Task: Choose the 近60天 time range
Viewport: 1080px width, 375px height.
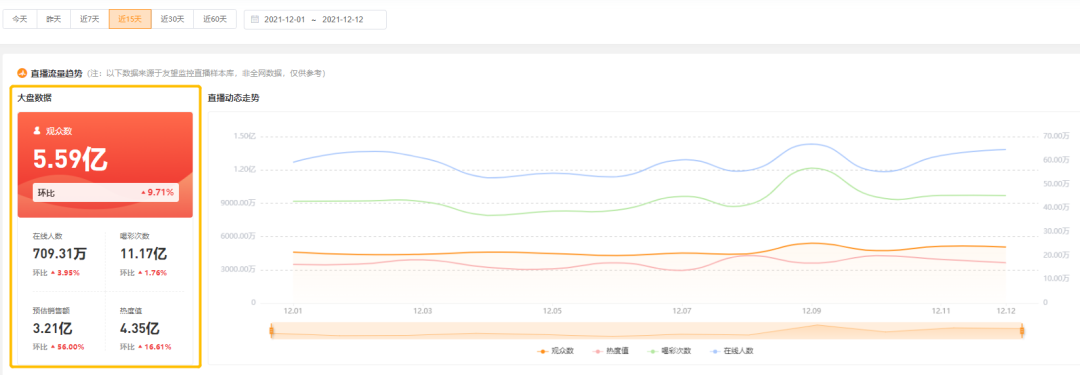Action: [x=215, y=19]
